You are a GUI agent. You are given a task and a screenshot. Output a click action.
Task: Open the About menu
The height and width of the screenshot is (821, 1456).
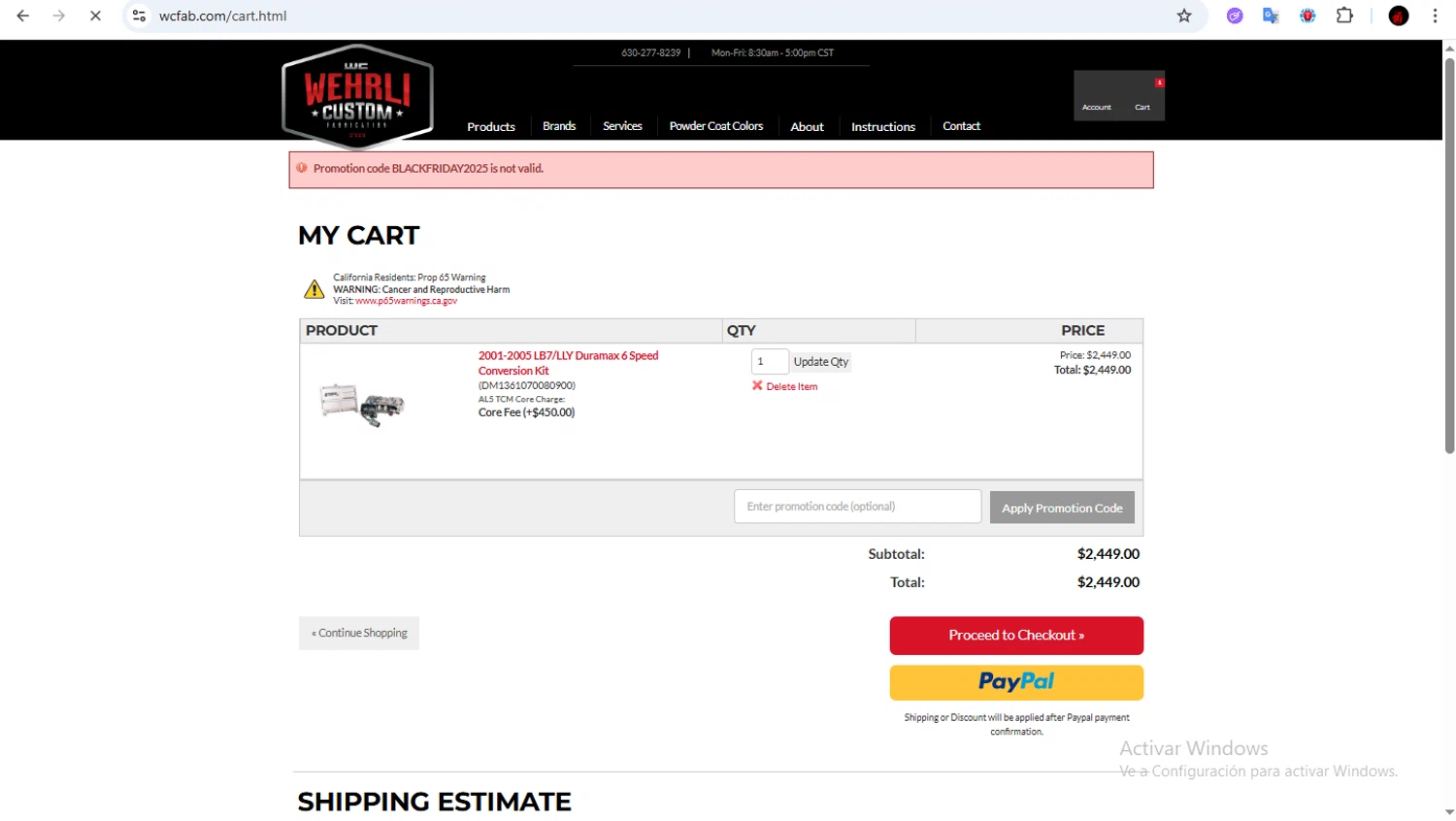click(x=807, y=127)
